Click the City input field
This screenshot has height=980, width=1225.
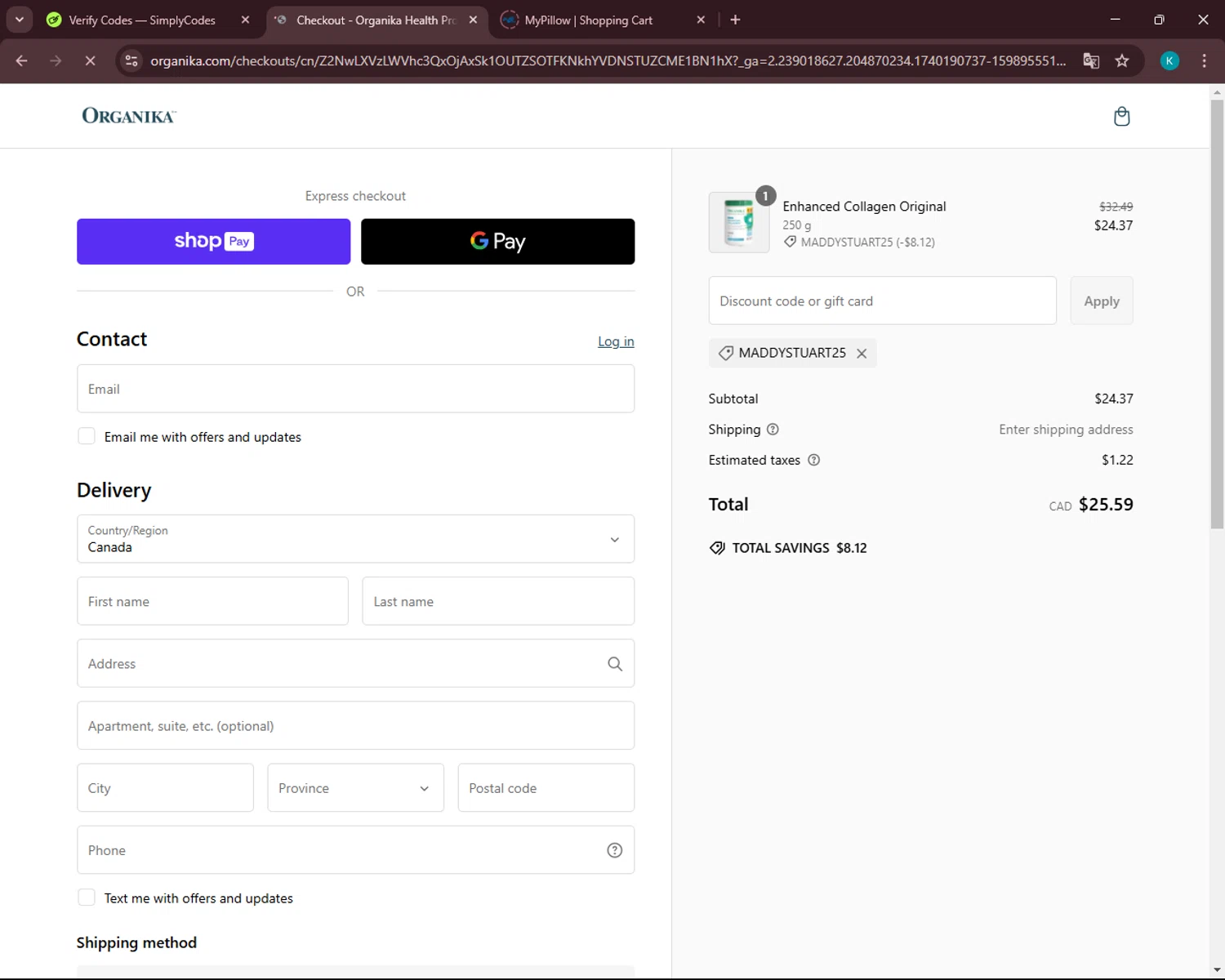click(165, 788)
